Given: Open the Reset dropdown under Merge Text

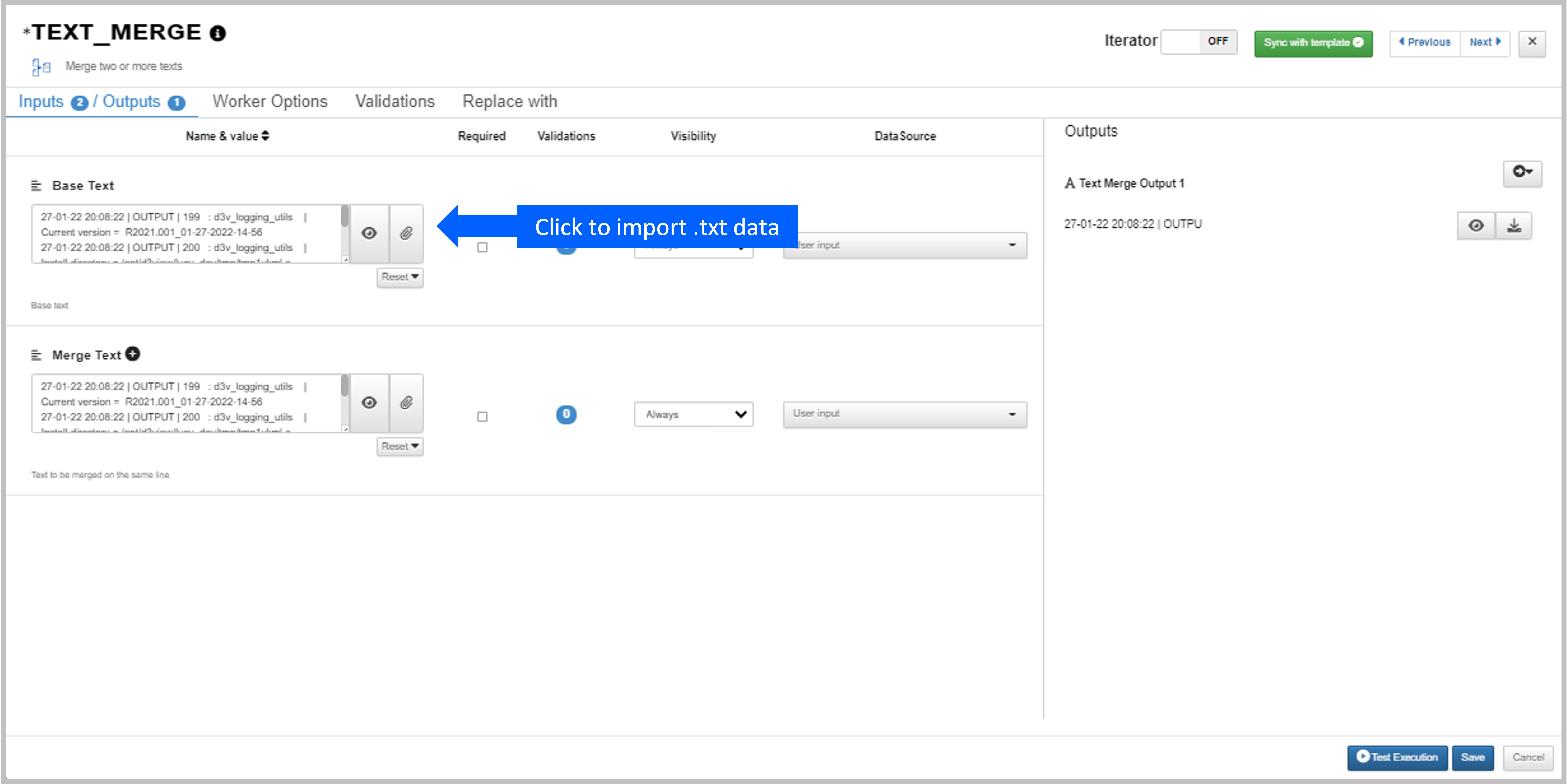Looking at the screenshot, I should coord(400,447).
